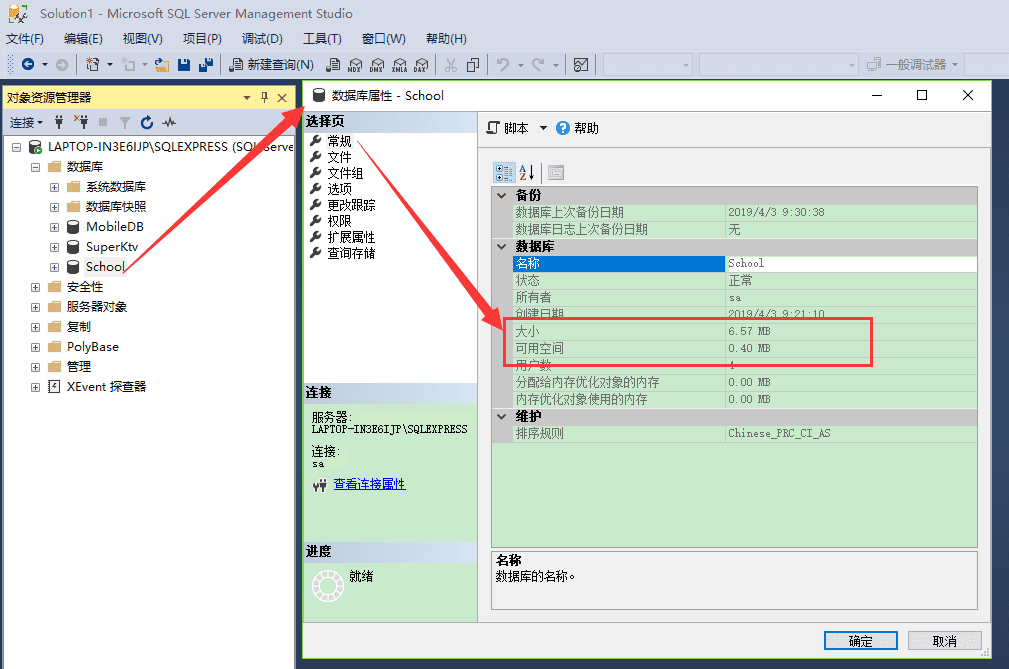
Task: Collapse the 备份 property category
Action: pyautogui.click(x=502, y=195)
